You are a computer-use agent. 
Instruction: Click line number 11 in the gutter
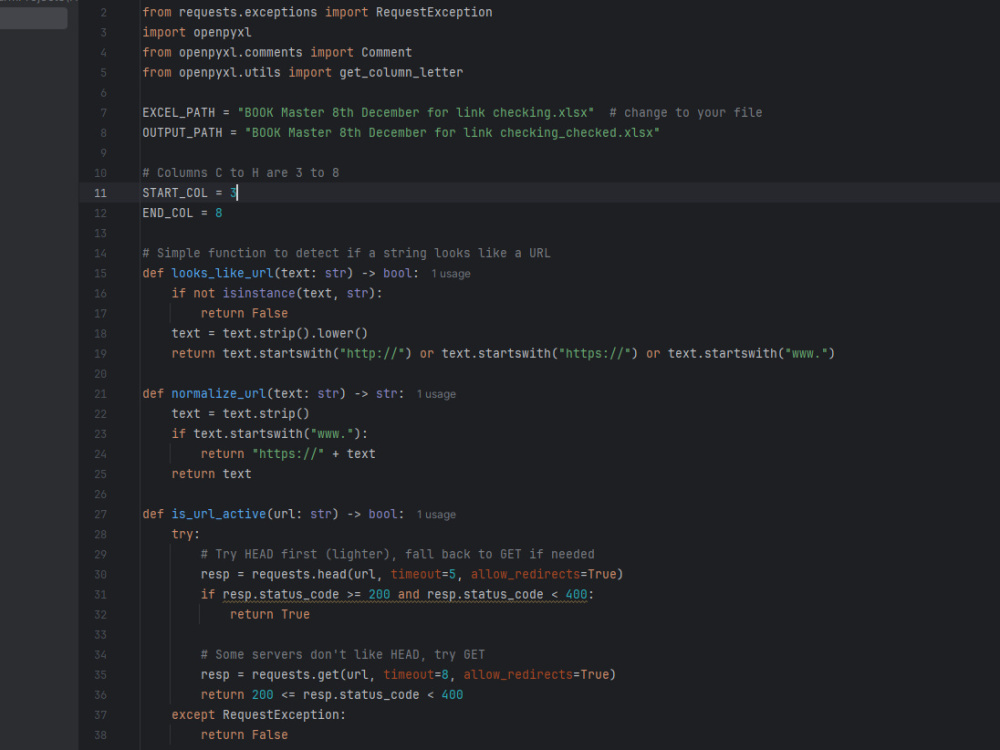pyautogui.click(x=100, y=193)
